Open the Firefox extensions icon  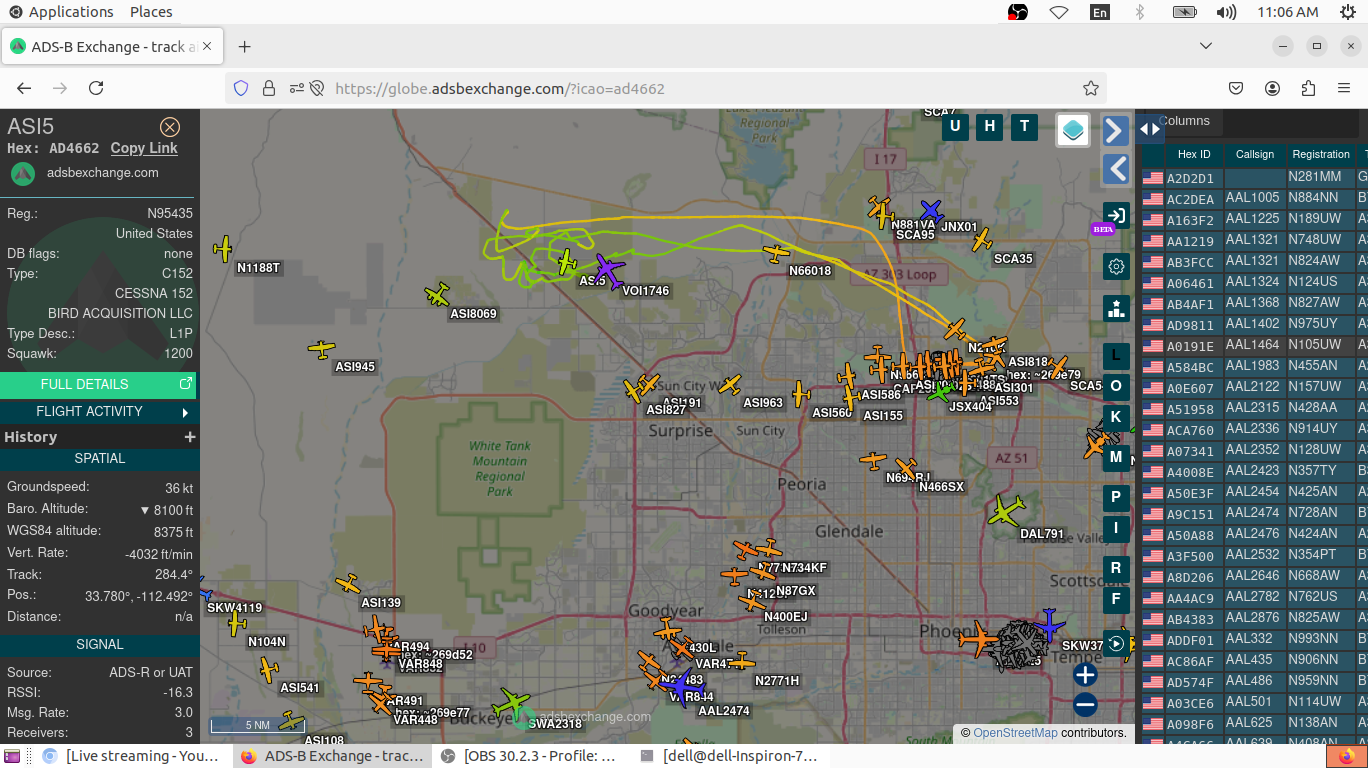point(1308,88)
